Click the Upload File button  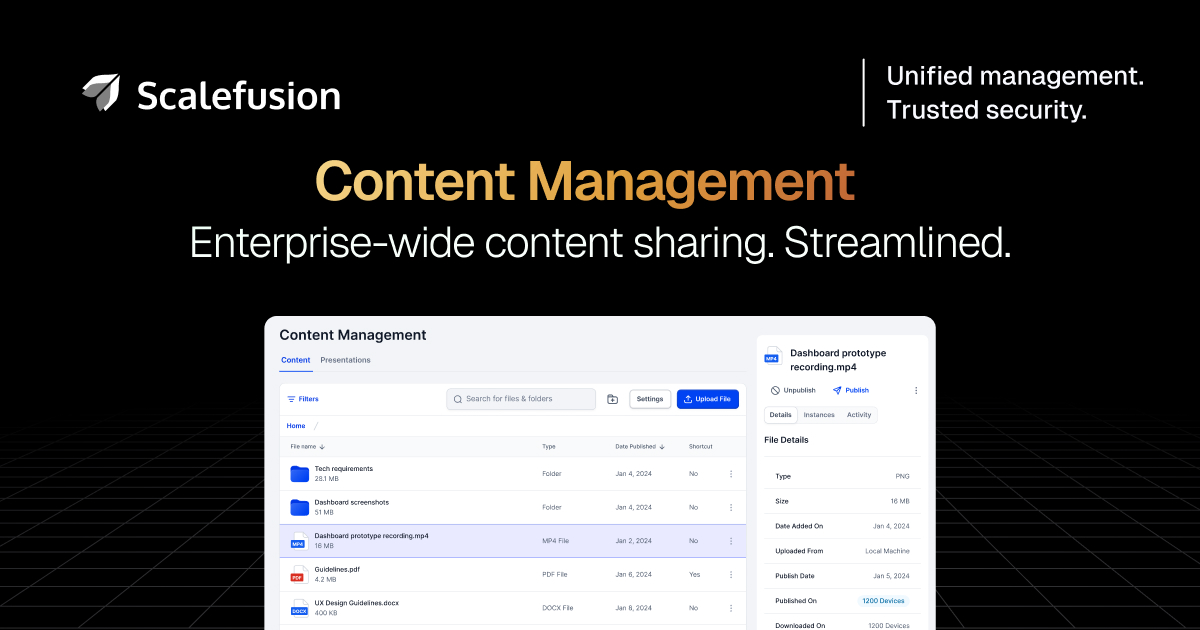click(x=708, y=399)
